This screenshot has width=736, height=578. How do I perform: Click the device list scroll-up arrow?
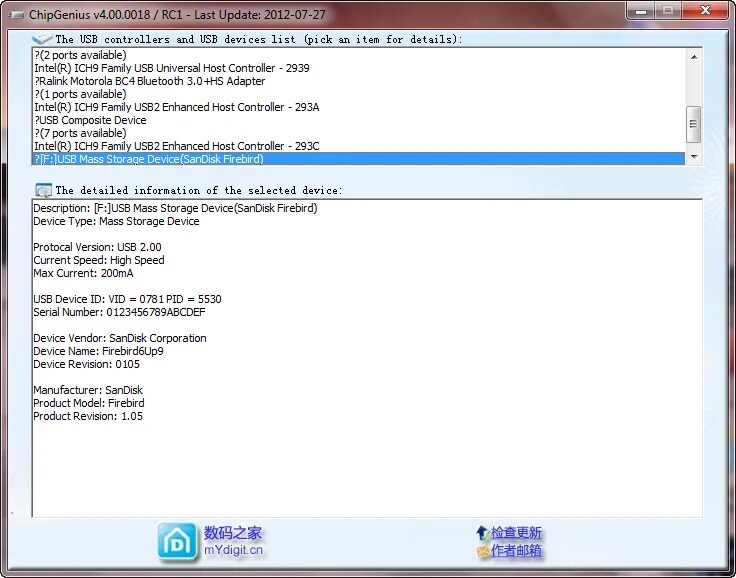694,57
